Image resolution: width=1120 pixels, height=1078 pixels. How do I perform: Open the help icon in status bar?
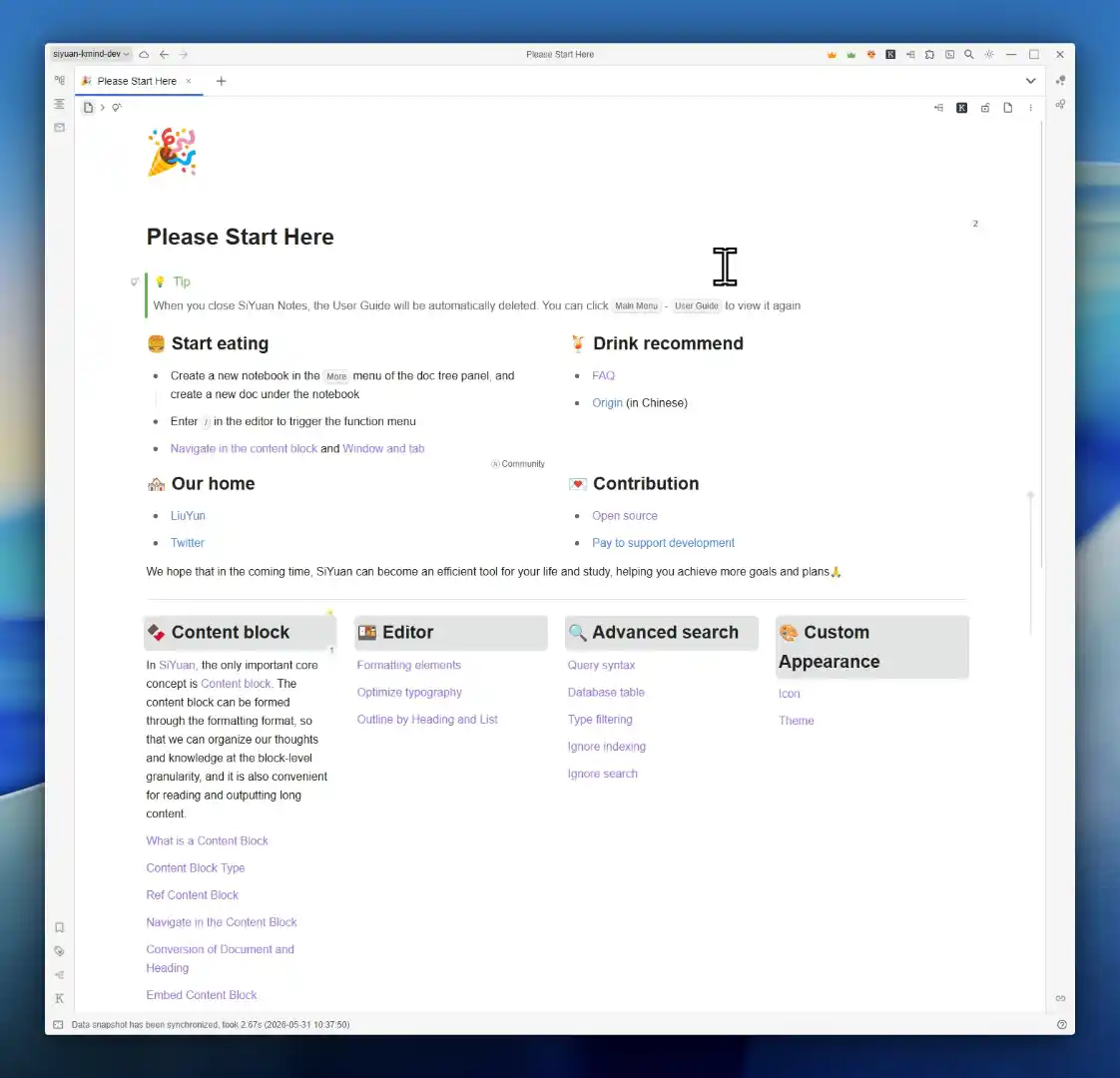pyautogui.click(x=1061, y=1024)
